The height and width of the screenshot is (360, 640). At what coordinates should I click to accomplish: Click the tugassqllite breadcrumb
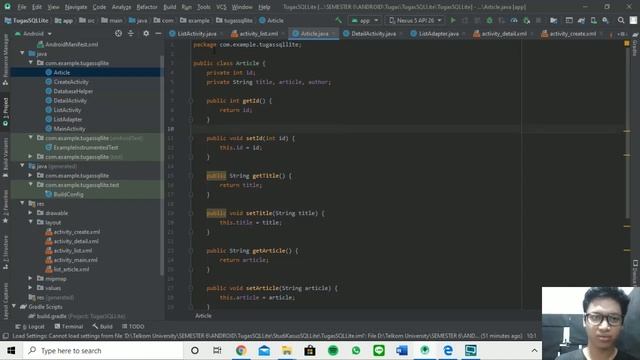(x=234, y=20)
